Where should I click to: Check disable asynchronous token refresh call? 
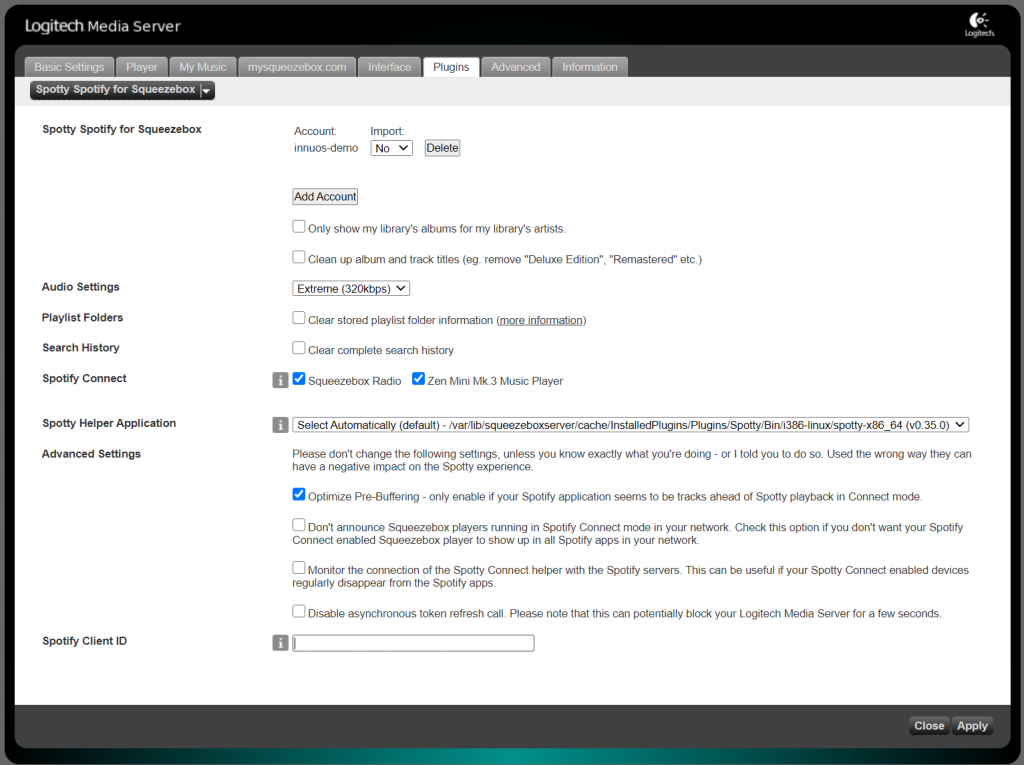[298, 611]
